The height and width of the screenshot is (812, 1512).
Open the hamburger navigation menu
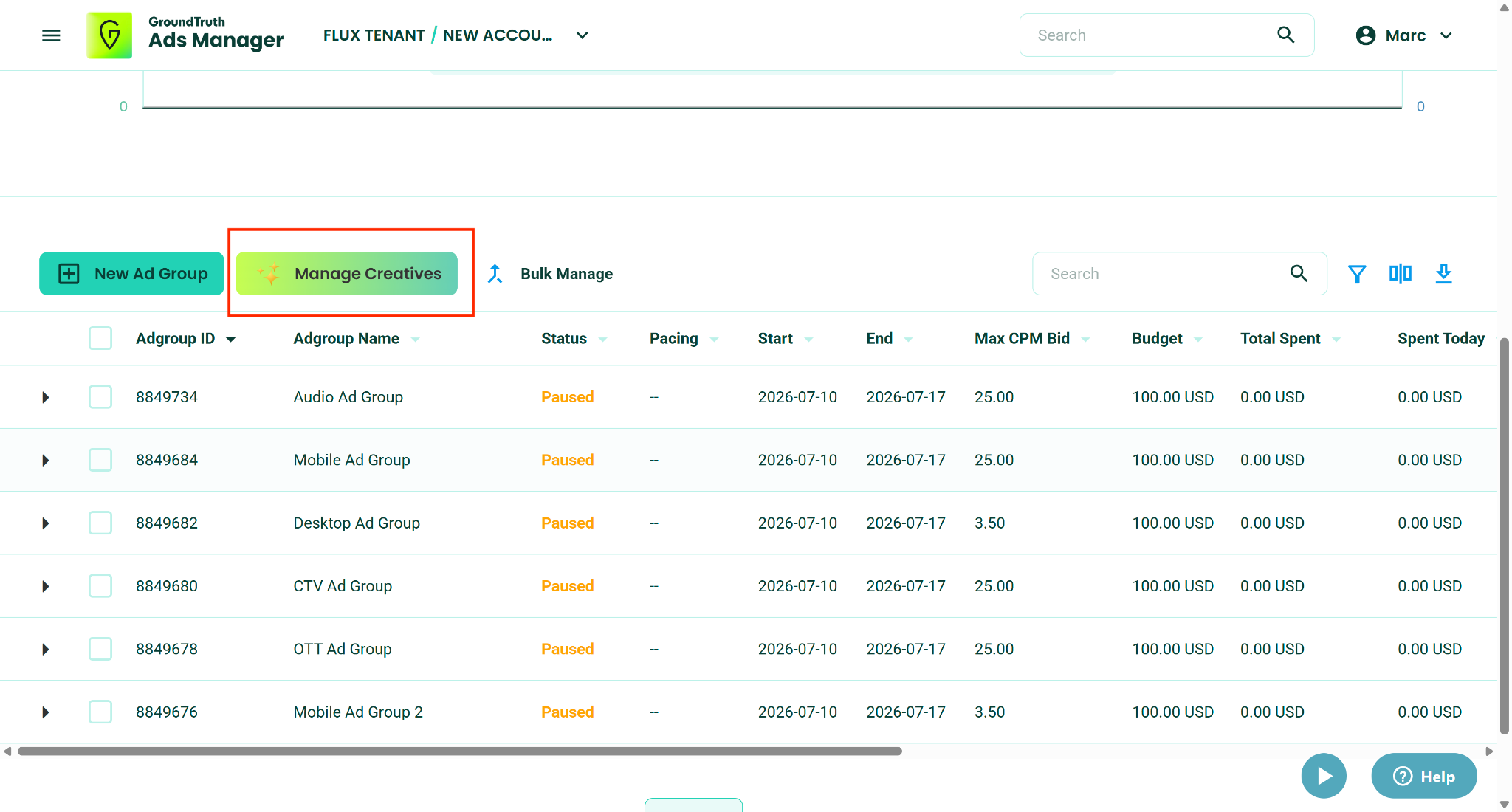[x=51, y=35]
